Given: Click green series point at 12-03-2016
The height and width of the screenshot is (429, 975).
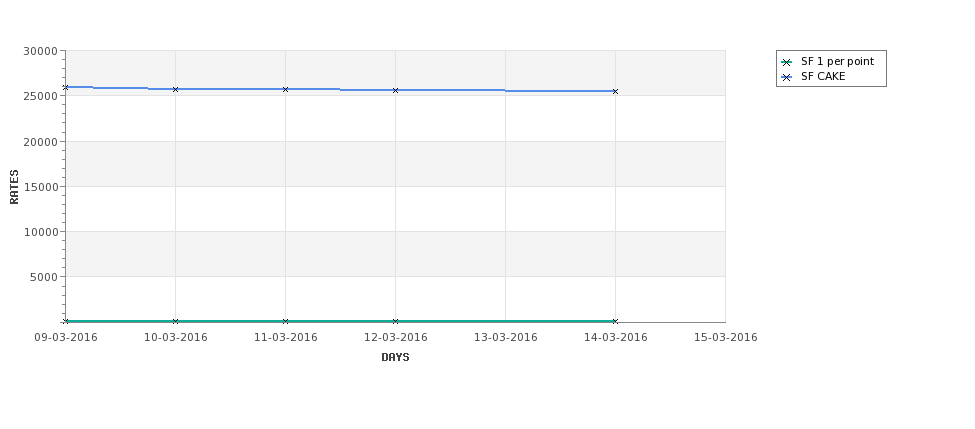Looking at the screenshot, I should (395, 321).
